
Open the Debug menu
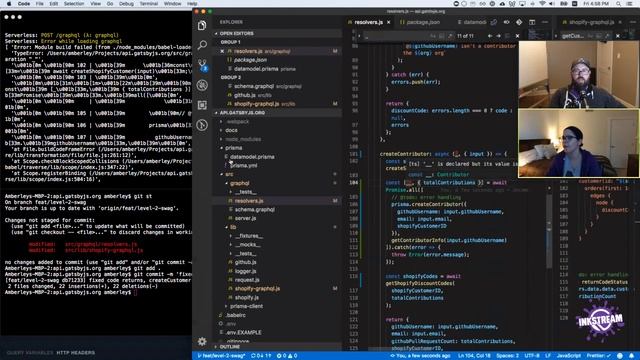126,4
